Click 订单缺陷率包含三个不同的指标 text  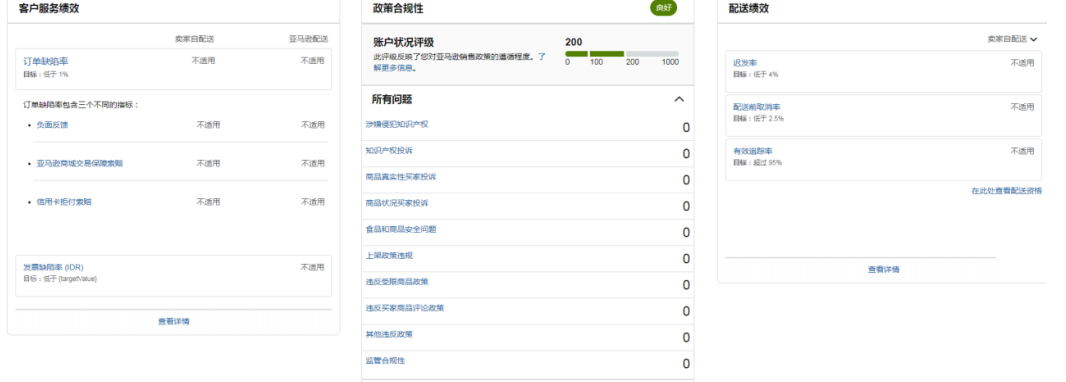click(81, 105)
